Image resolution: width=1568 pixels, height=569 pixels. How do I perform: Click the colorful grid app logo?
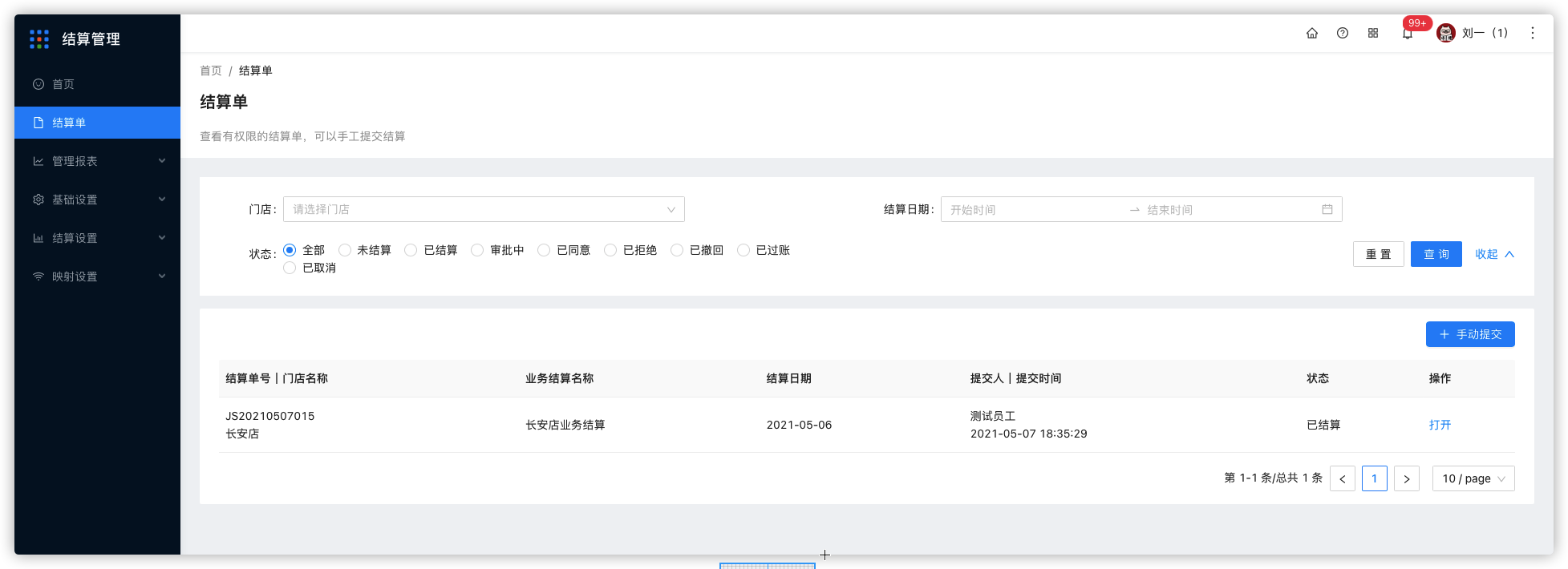(39, 38)
